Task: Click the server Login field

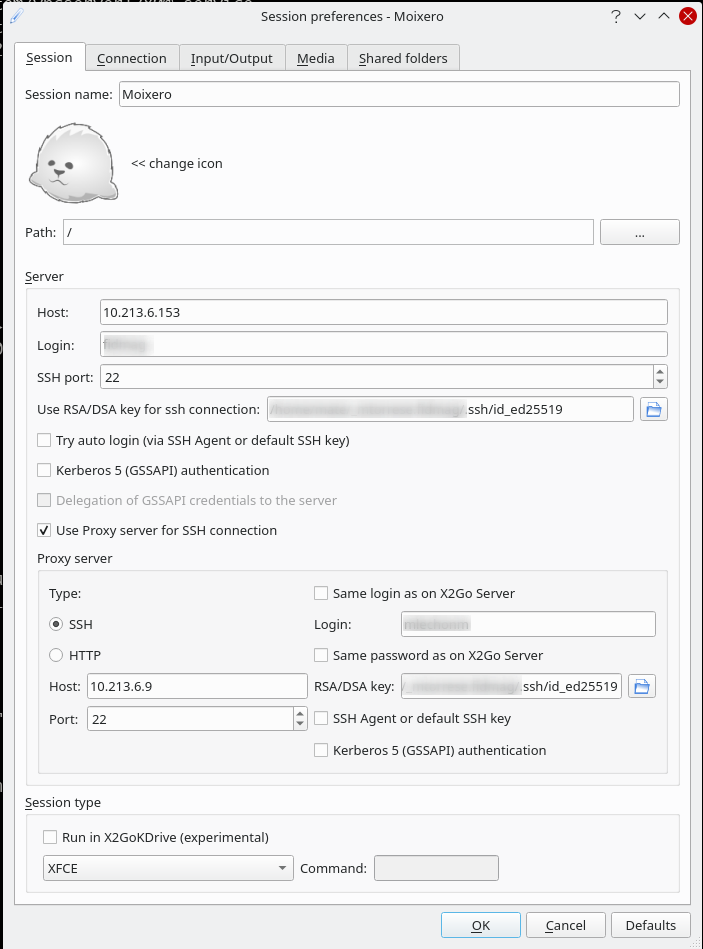Action: point(384,344)
